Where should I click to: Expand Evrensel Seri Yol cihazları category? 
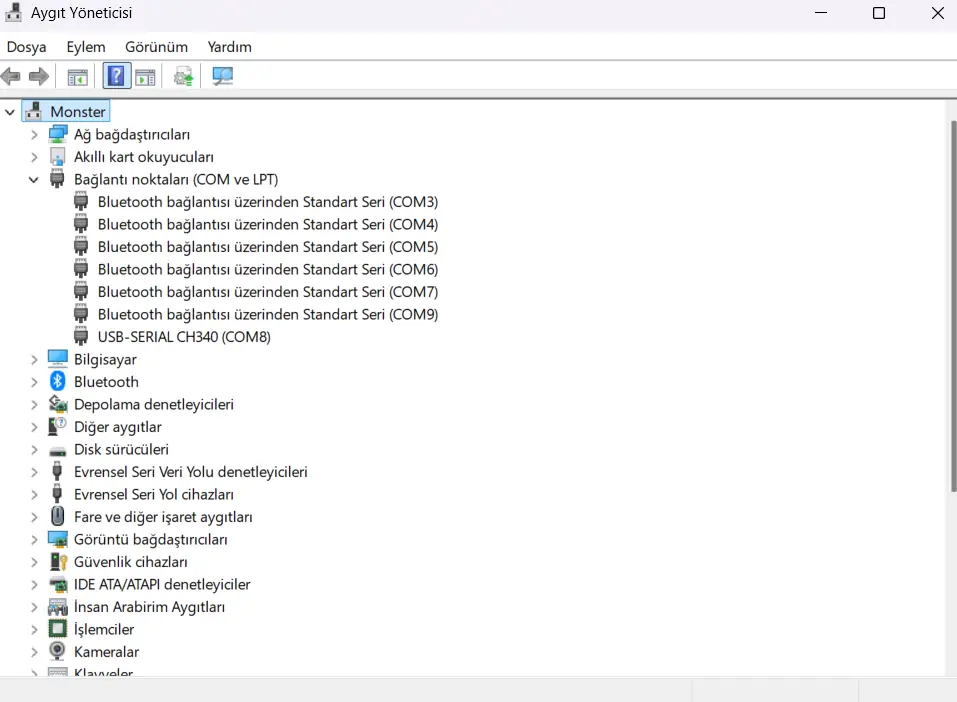click(x=34, y=494)
